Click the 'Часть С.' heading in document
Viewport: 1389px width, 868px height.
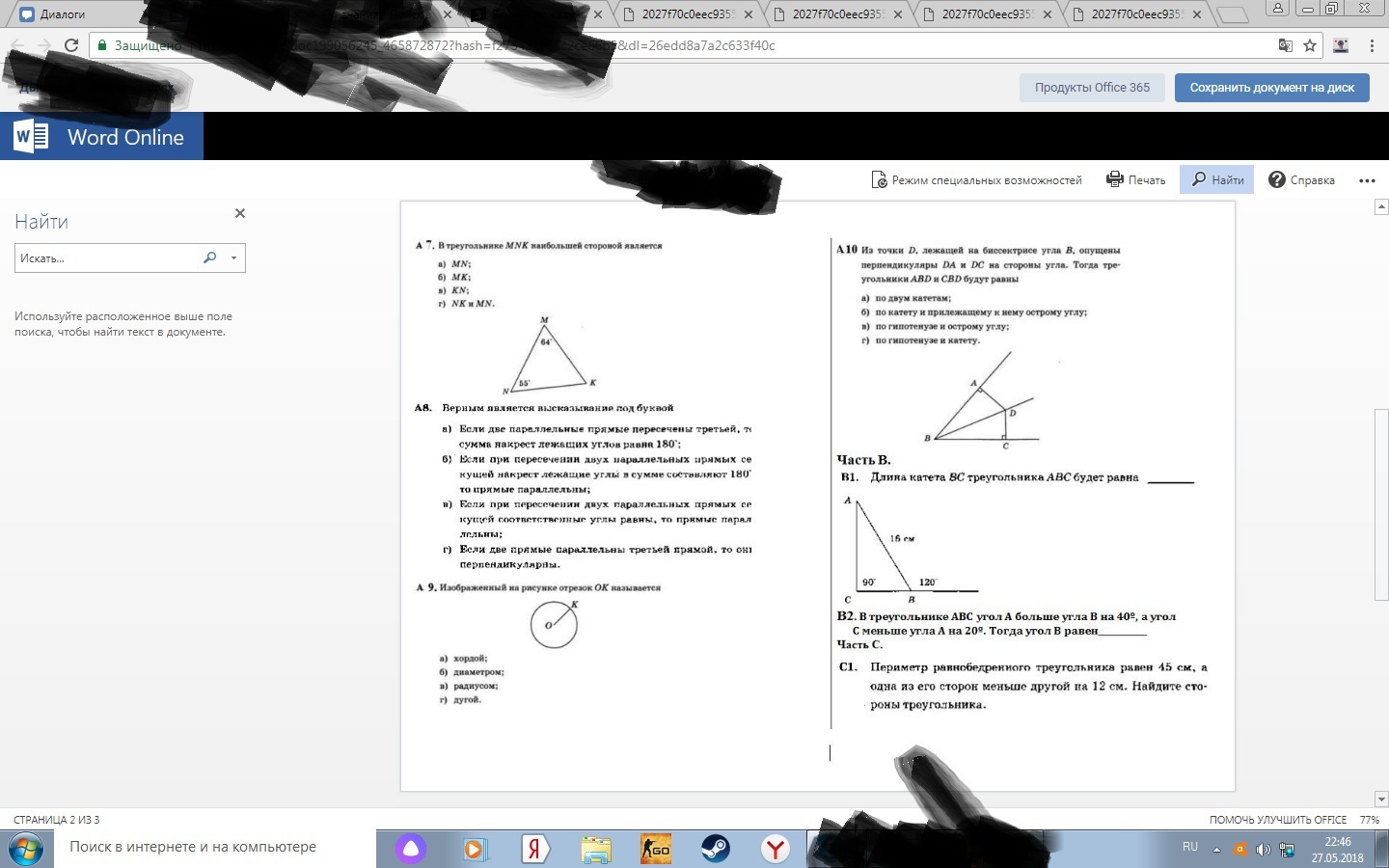pyautogui.click(x=860, y=644)
